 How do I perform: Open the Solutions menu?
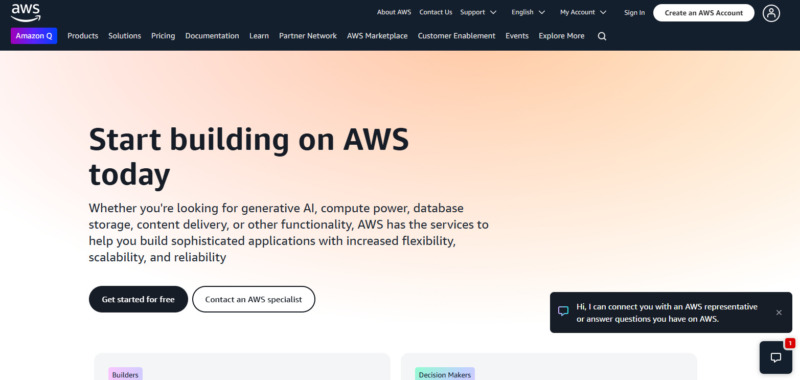click(x=124, y=36)
